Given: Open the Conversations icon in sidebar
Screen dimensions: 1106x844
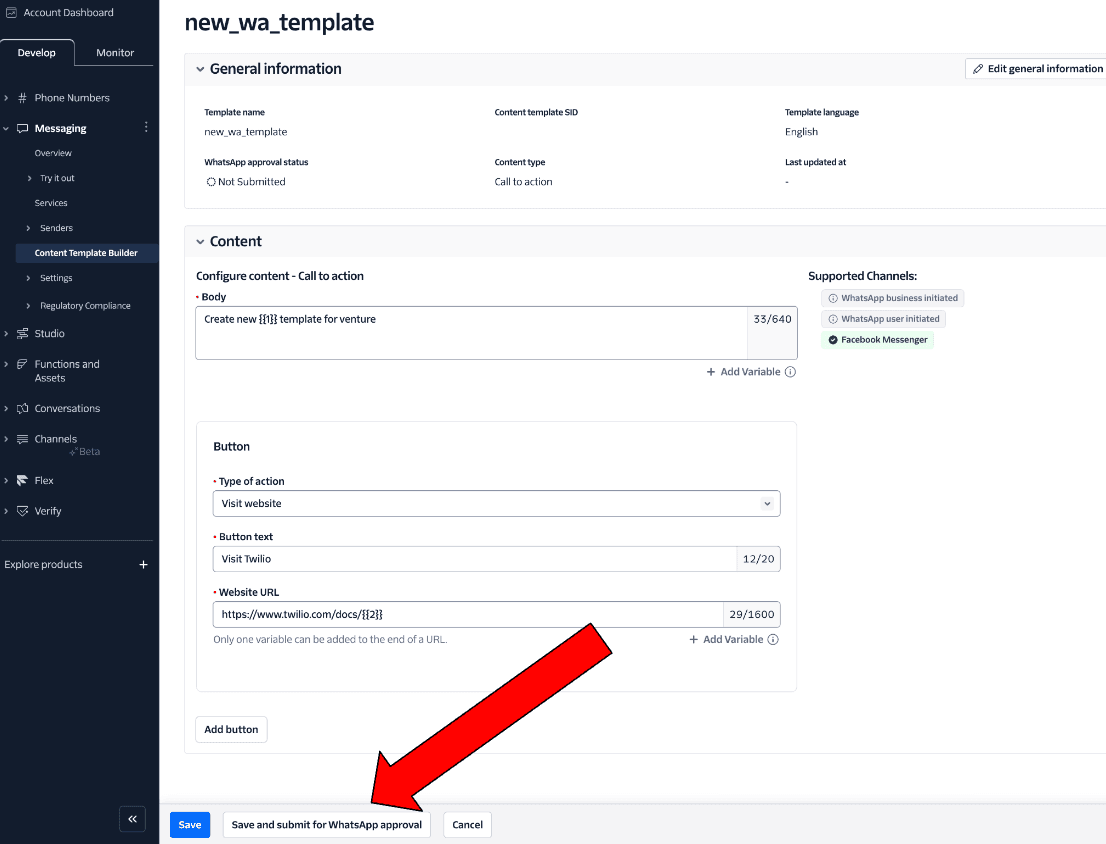Looking at the screenshot, I should [22, 408].
